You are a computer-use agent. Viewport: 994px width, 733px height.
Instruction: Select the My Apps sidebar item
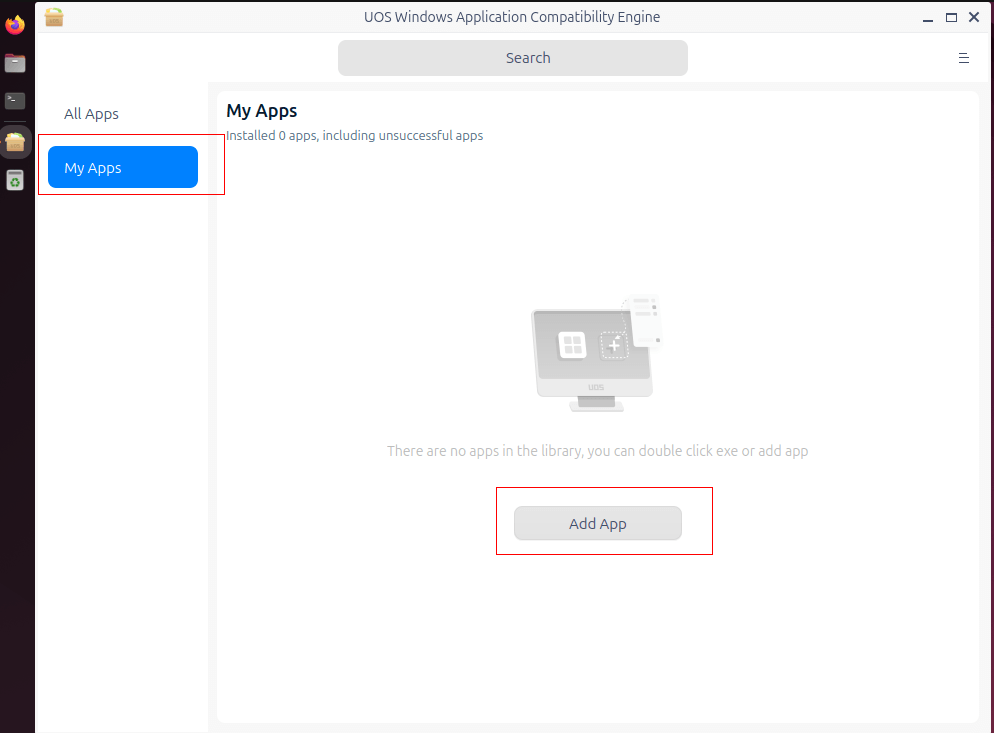123,167
